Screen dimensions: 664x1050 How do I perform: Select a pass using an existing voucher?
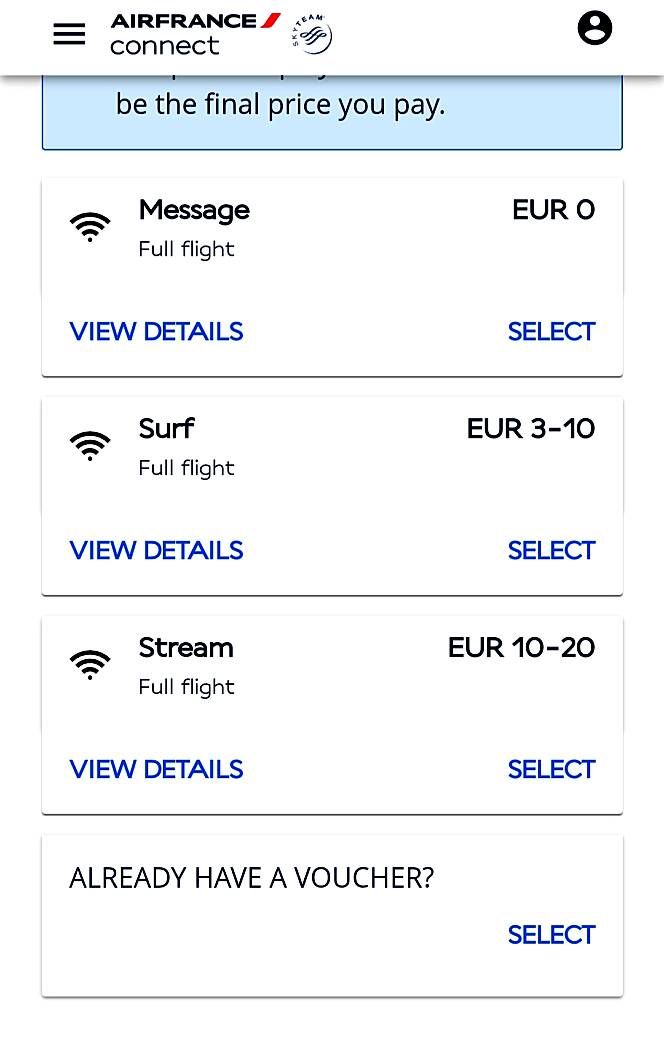pyautogui.click(x=551, y=934)
